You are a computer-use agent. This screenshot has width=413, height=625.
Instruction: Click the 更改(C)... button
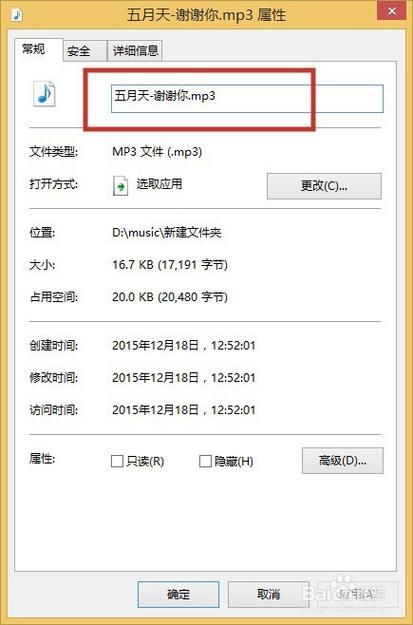click(324, 186)
